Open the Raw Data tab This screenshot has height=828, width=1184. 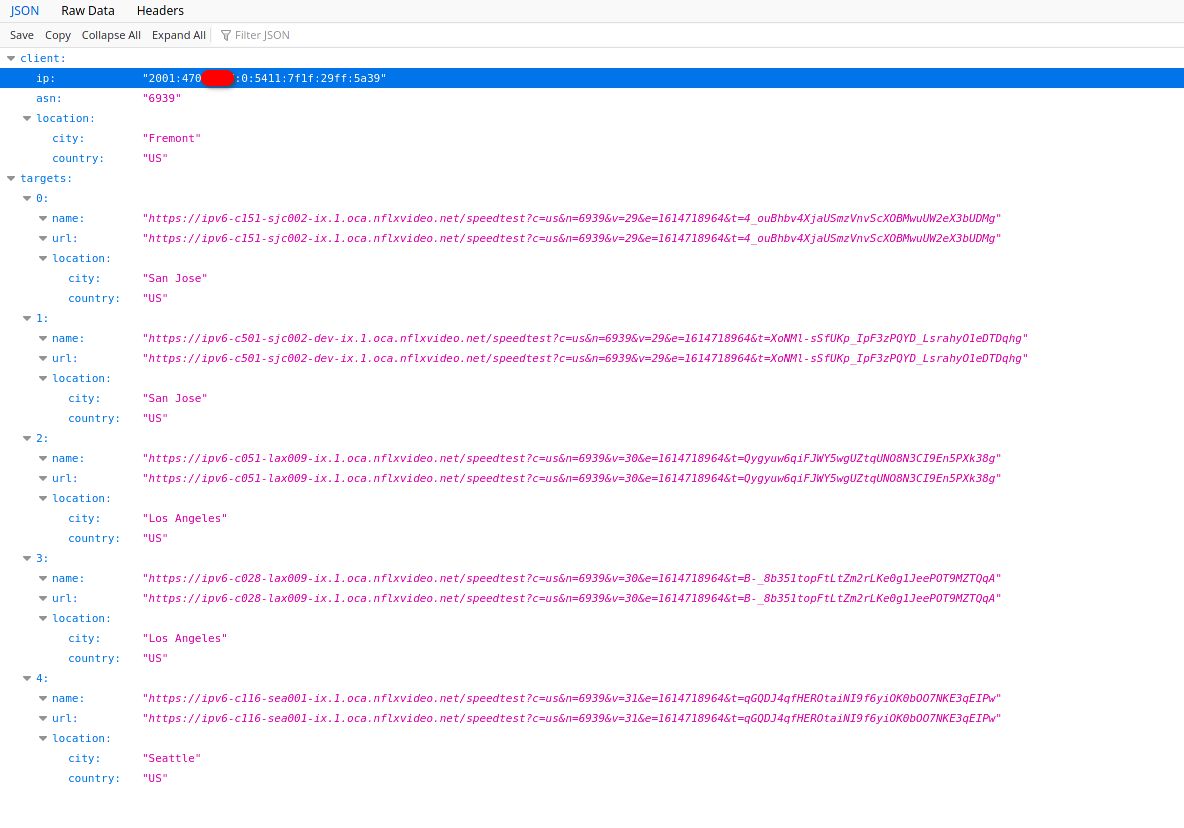pos(88,11)
